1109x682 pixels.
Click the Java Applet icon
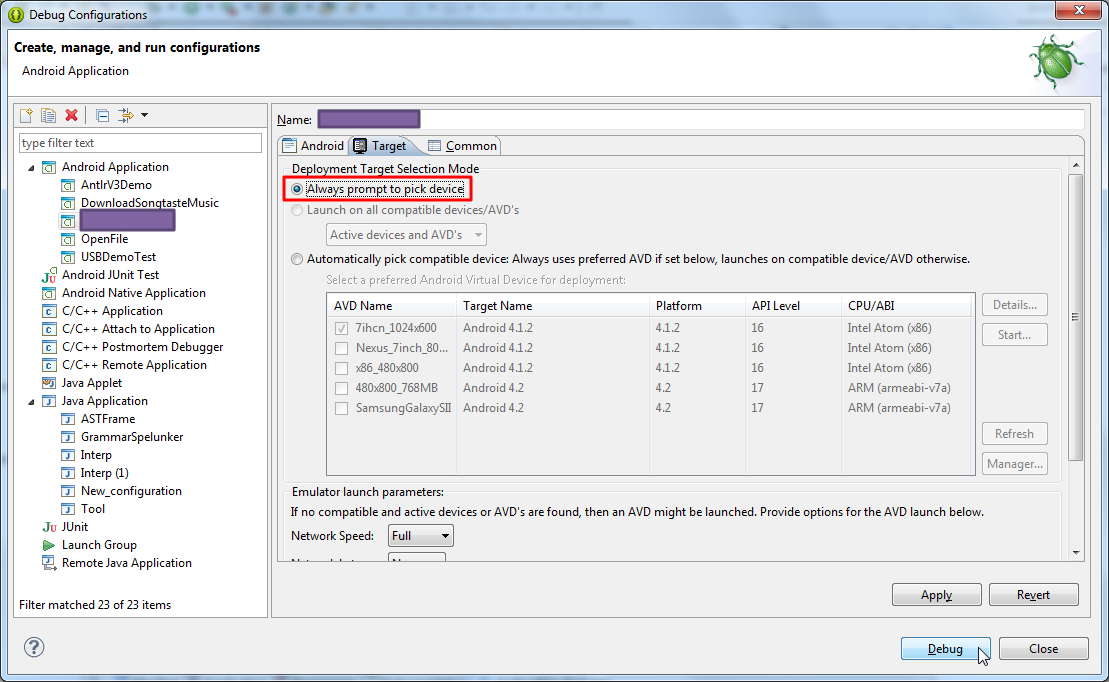(49, 383)
